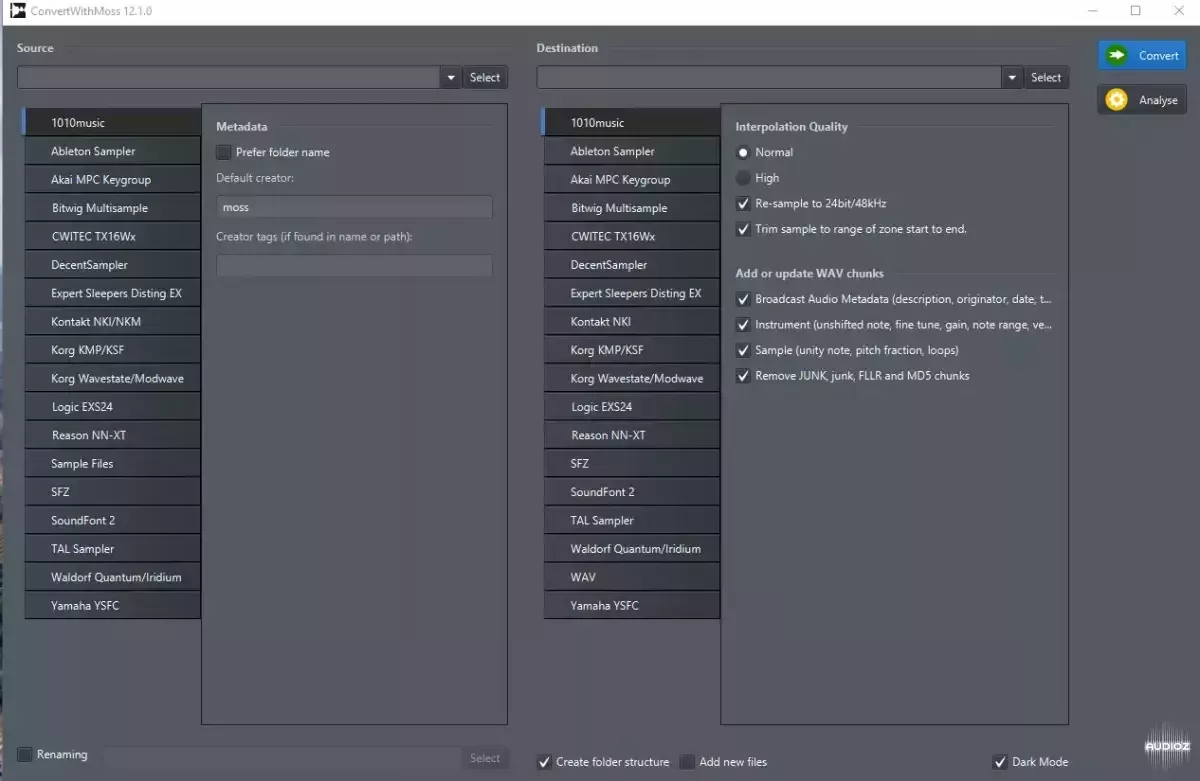Select 1010music source tab
The image size is (1200, 781).
112,123
